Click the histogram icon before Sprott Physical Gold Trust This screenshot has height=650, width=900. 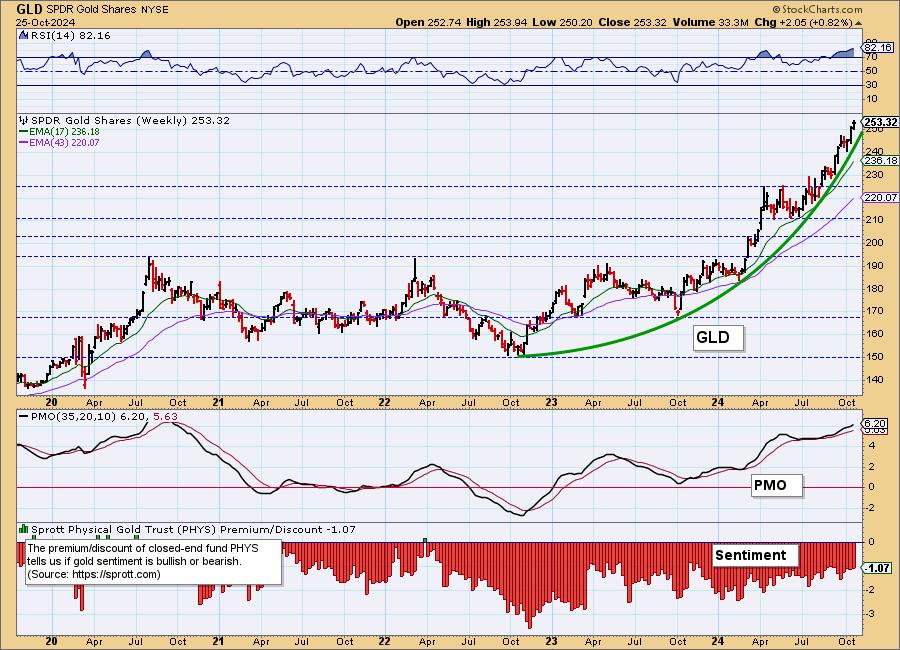(24, 529)
